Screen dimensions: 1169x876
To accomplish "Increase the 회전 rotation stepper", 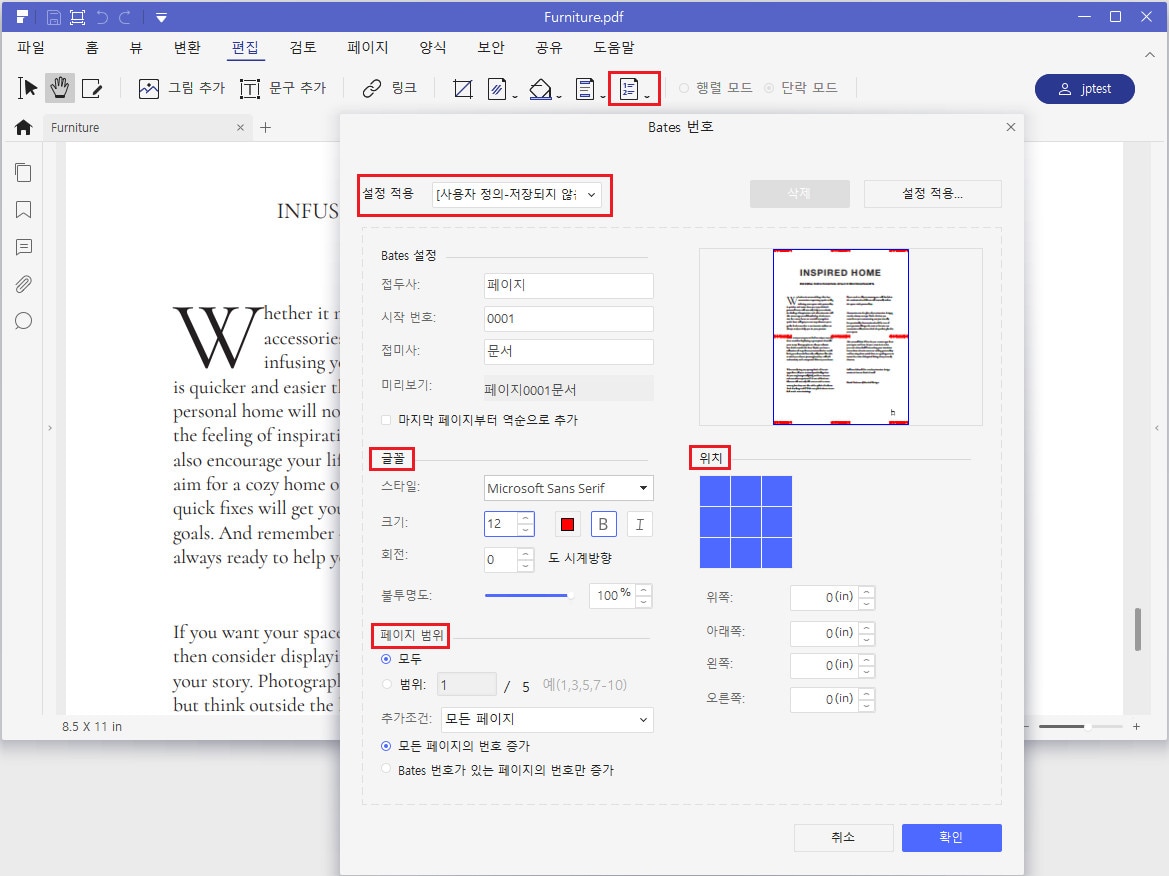I will [526, 554].
